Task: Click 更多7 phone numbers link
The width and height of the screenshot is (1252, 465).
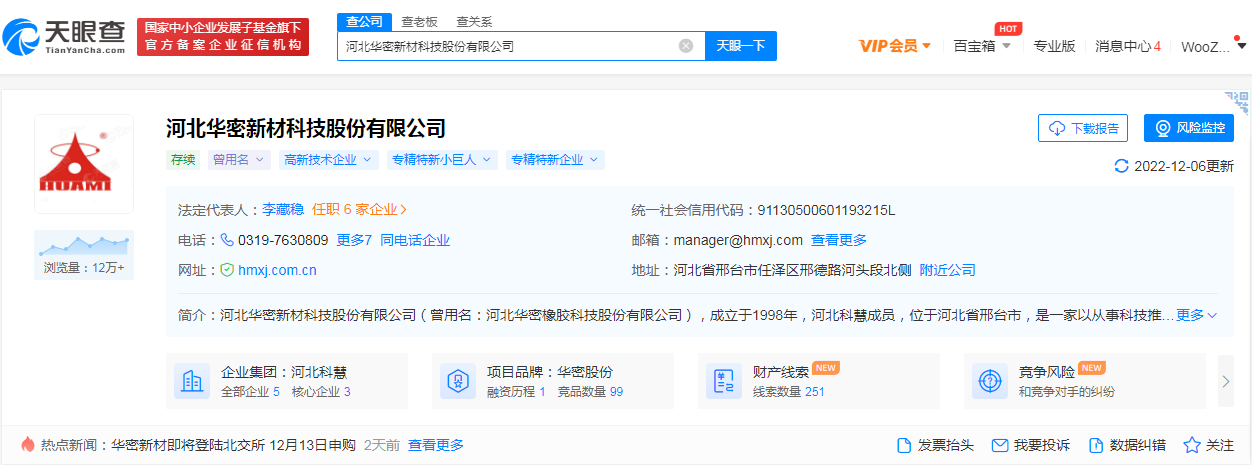Action: tap(354, 240)
